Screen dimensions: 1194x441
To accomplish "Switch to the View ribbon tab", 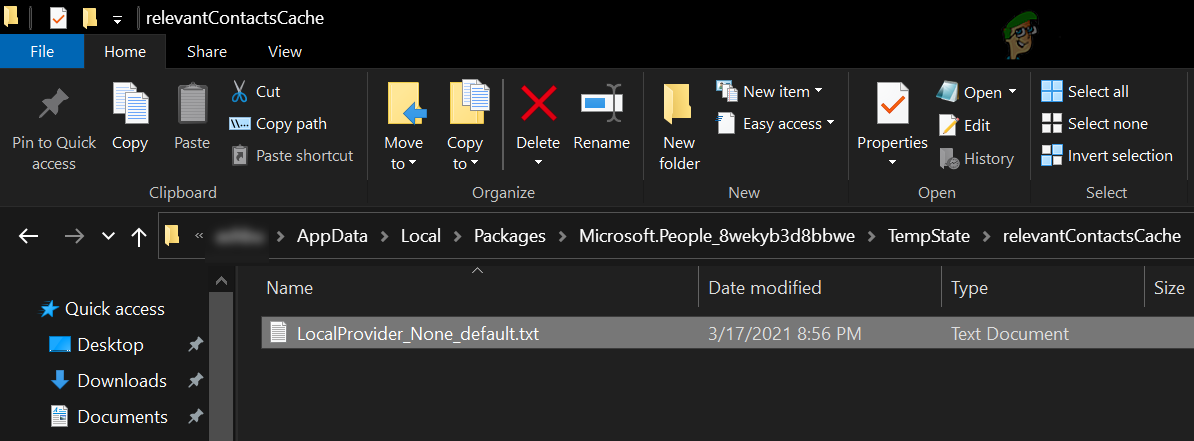I will coord(285,51).
